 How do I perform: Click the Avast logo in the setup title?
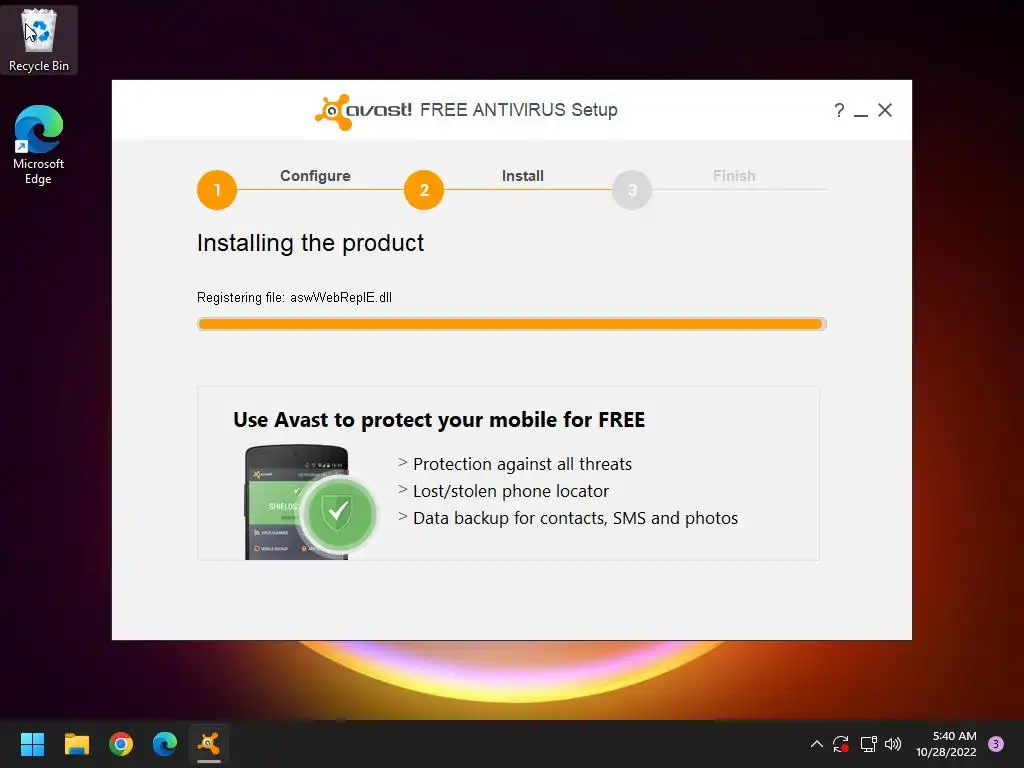363,111
